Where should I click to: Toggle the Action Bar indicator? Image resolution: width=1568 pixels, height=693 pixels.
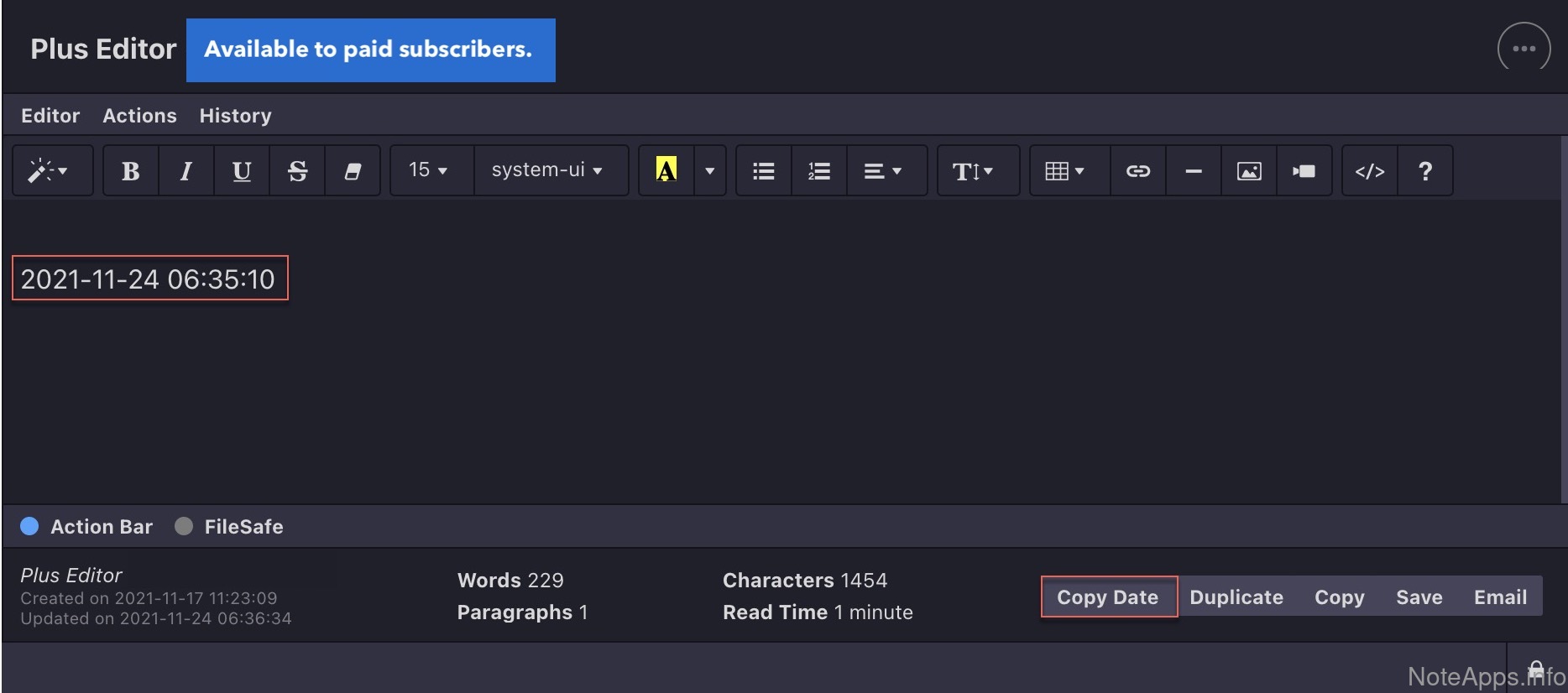coord(30,526)
